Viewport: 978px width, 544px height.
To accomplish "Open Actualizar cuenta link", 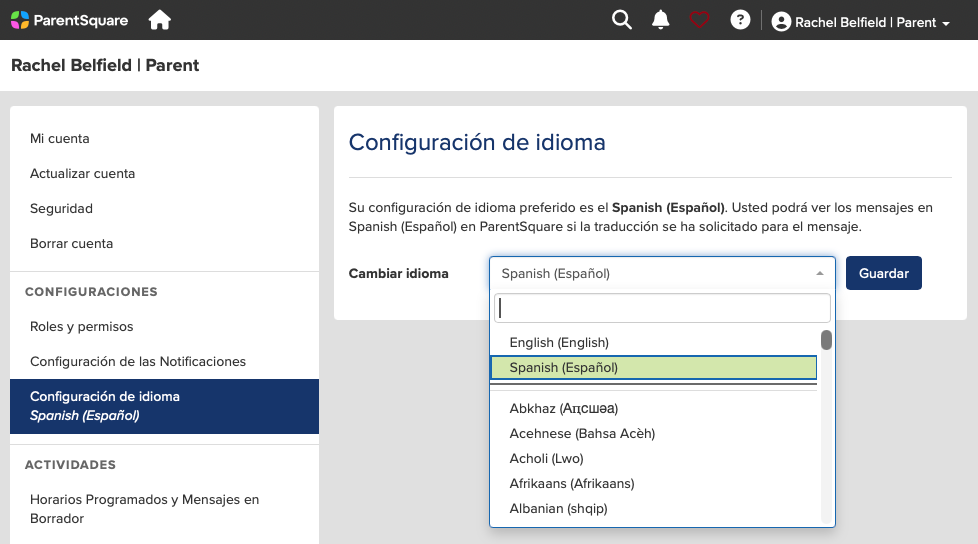I will [x=82, y=173].
